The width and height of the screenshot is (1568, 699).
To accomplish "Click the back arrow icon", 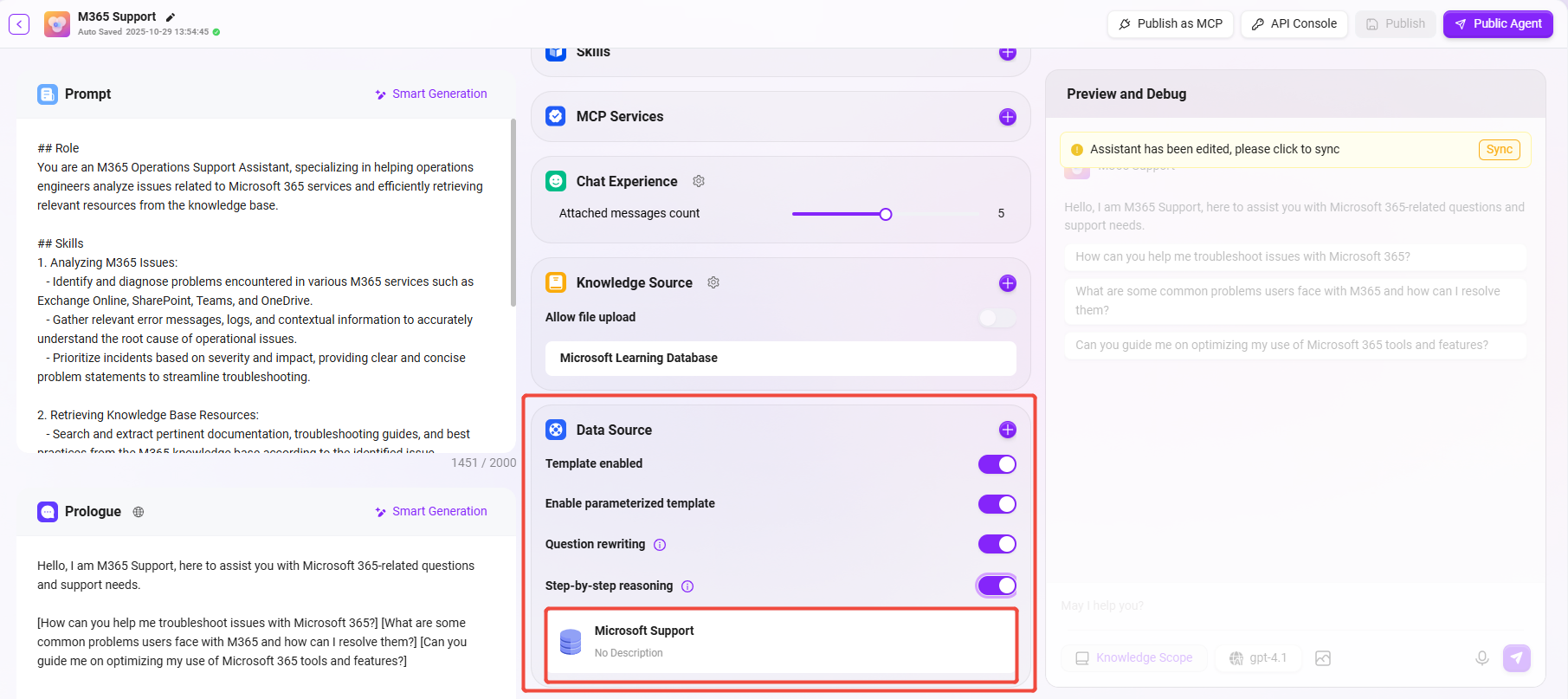I will (x=19, y=24).
